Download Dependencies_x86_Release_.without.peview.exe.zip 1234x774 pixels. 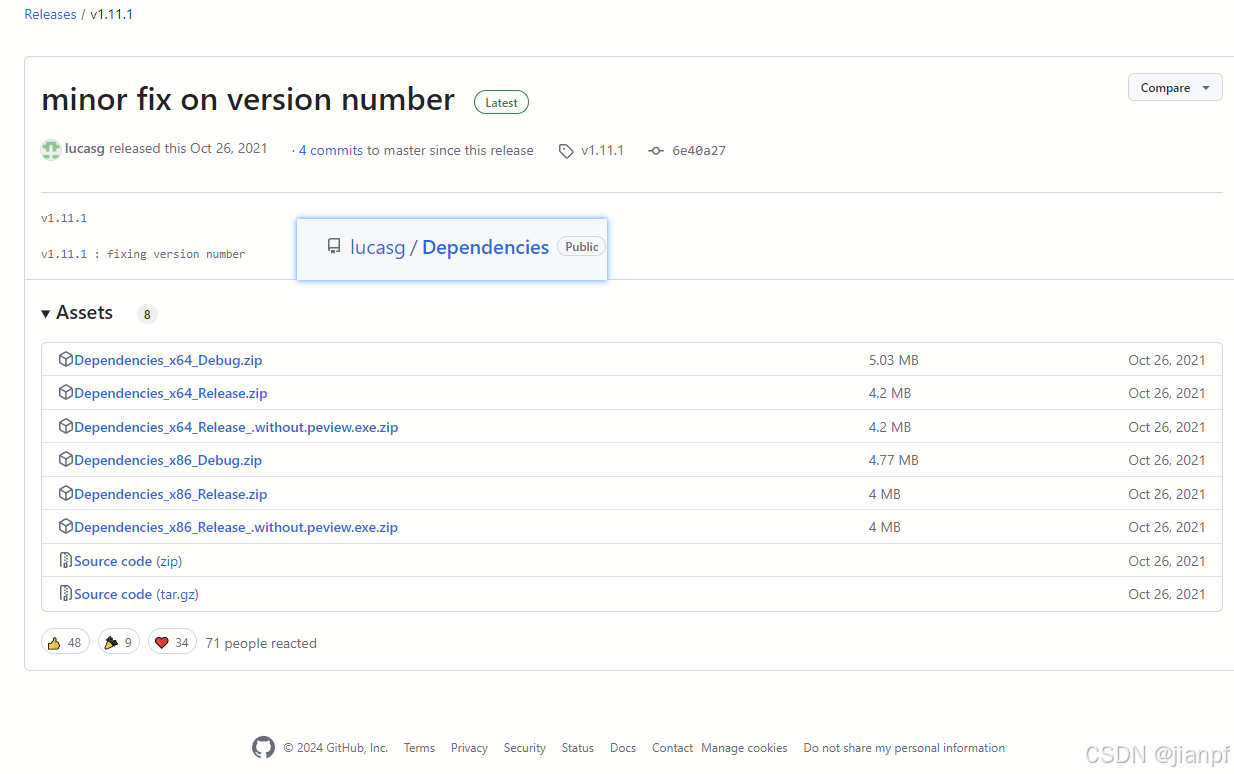click(x=236, y=527)
